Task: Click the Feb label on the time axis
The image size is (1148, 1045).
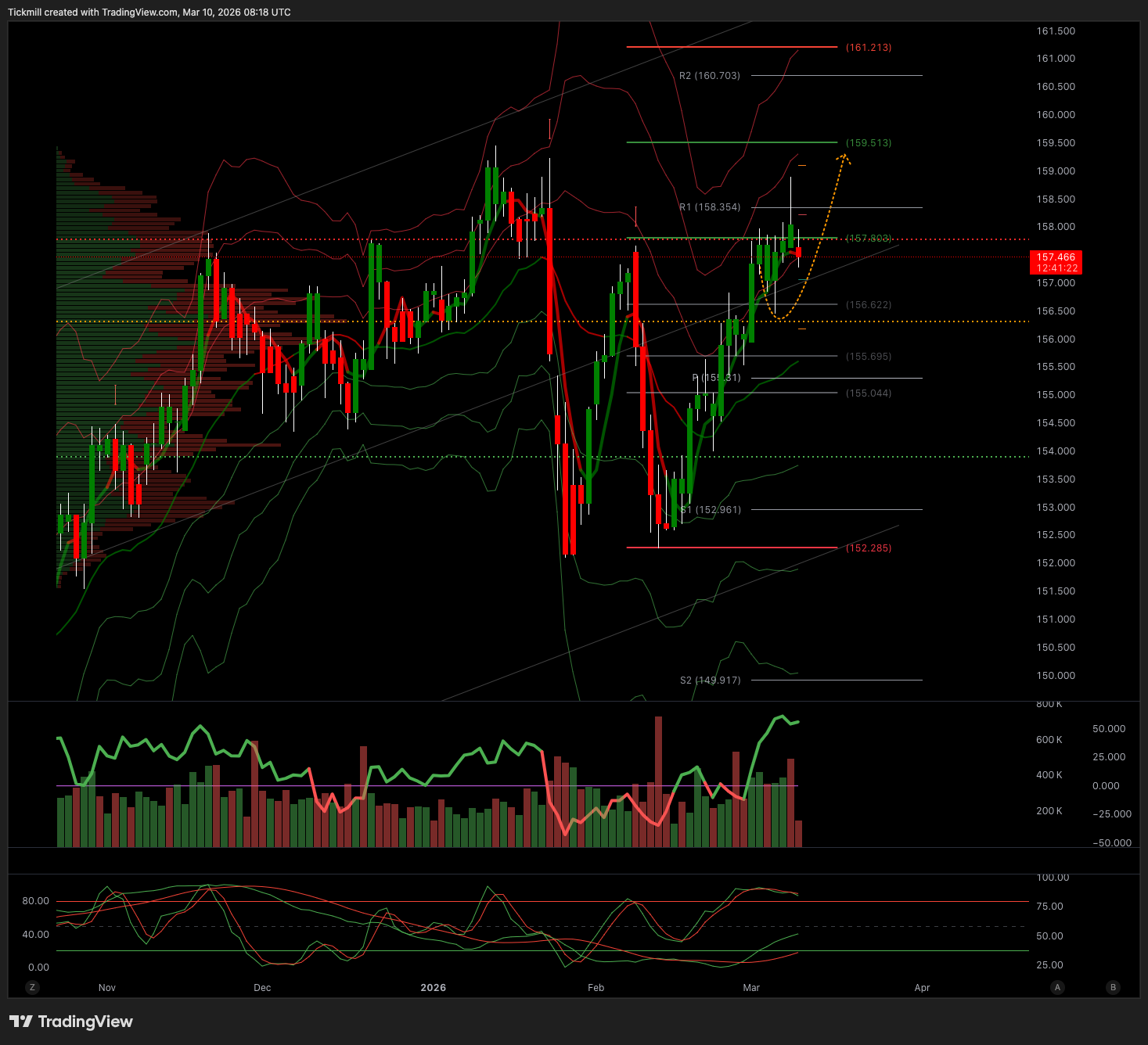Action: (x=596, y=988)
